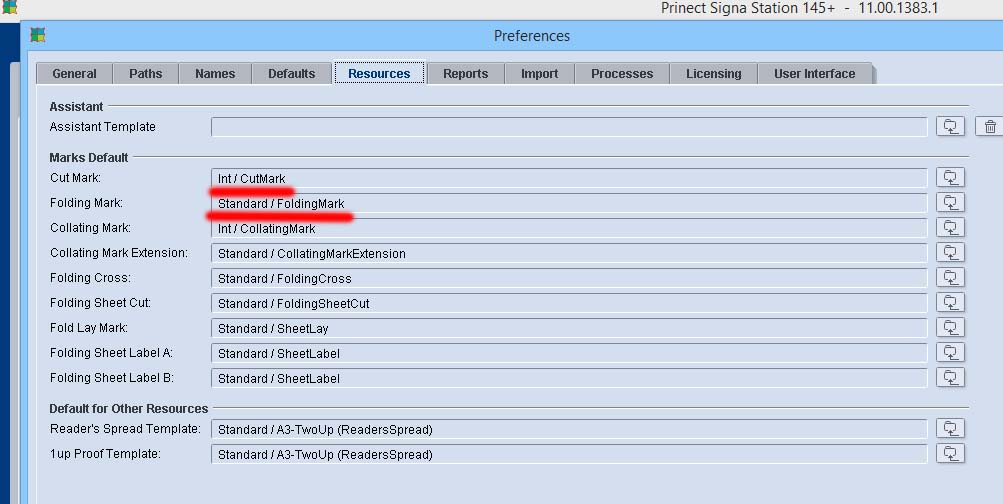Open resource picker for Cut Mark
1003x504 pixels.
click(x=950, y=177)
